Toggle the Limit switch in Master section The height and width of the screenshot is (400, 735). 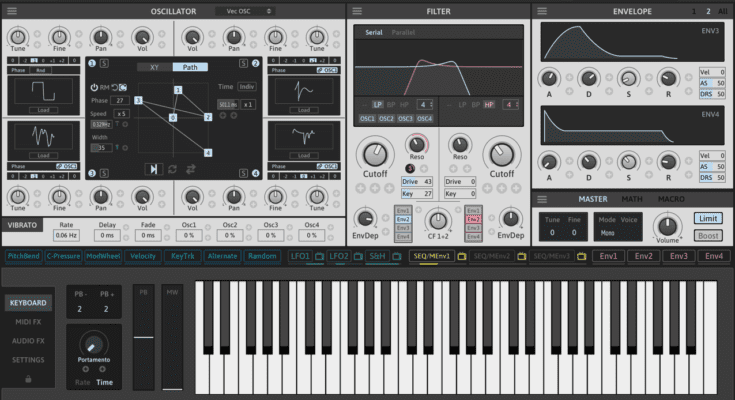click(709, 218)
